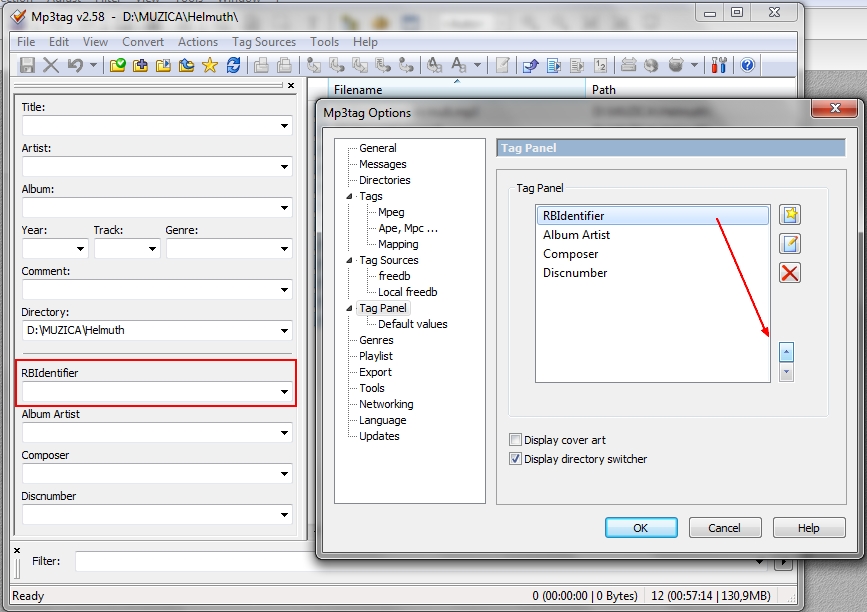
Task: Collapse the Tags node in options tree
Action: 349,196
